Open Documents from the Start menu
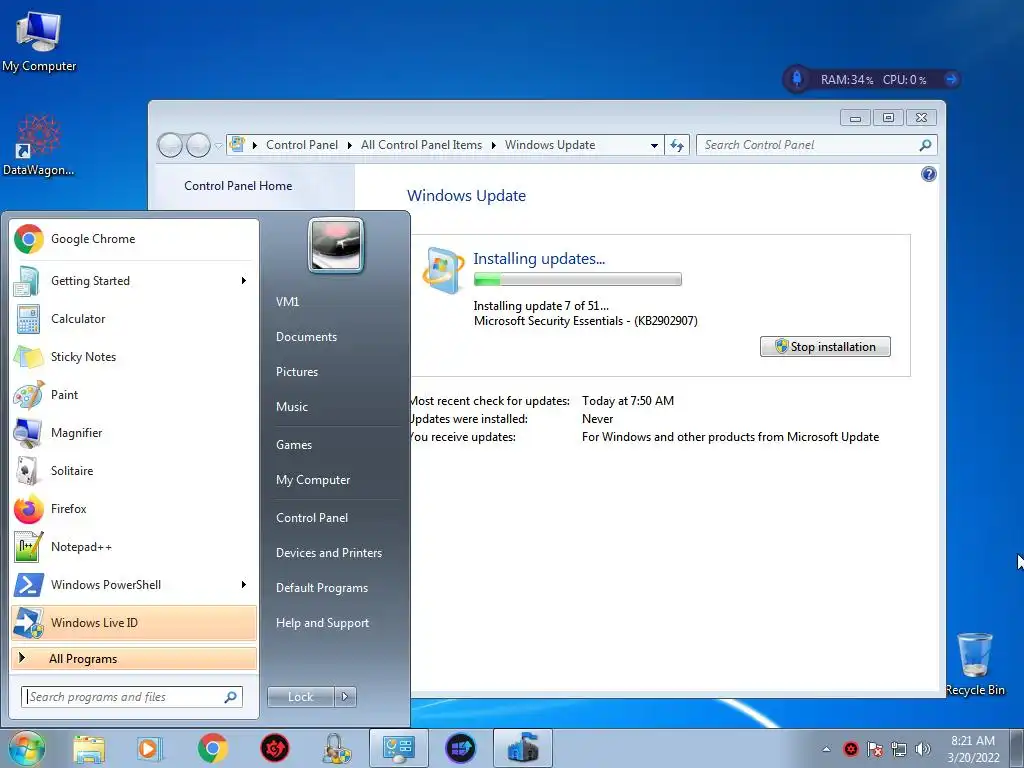Viewport: 1024px width, 768px height. [x=306, y=337]
